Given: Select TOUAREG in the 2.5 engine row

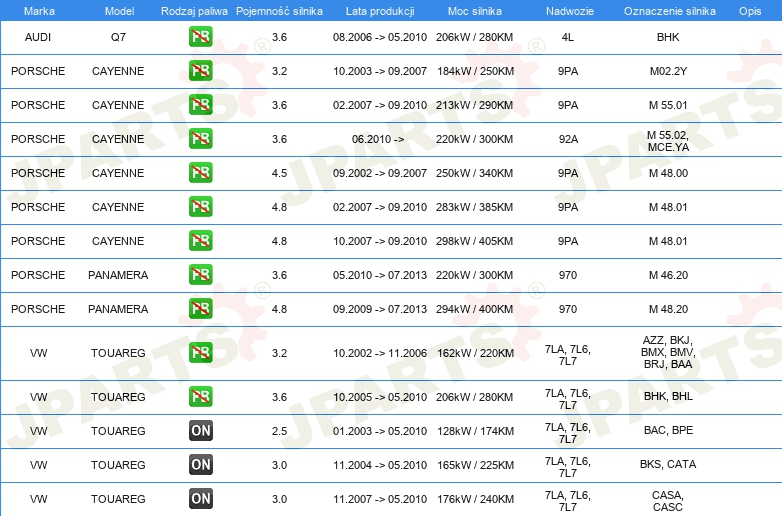Looking at the screenshot, I should coord(118,431).
